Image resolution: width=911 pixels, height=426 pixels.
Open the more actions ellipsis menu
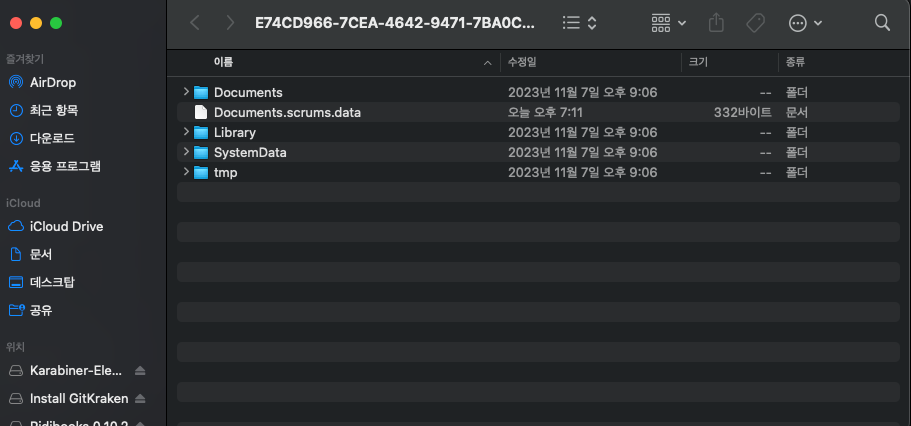[x=805, y=23]
